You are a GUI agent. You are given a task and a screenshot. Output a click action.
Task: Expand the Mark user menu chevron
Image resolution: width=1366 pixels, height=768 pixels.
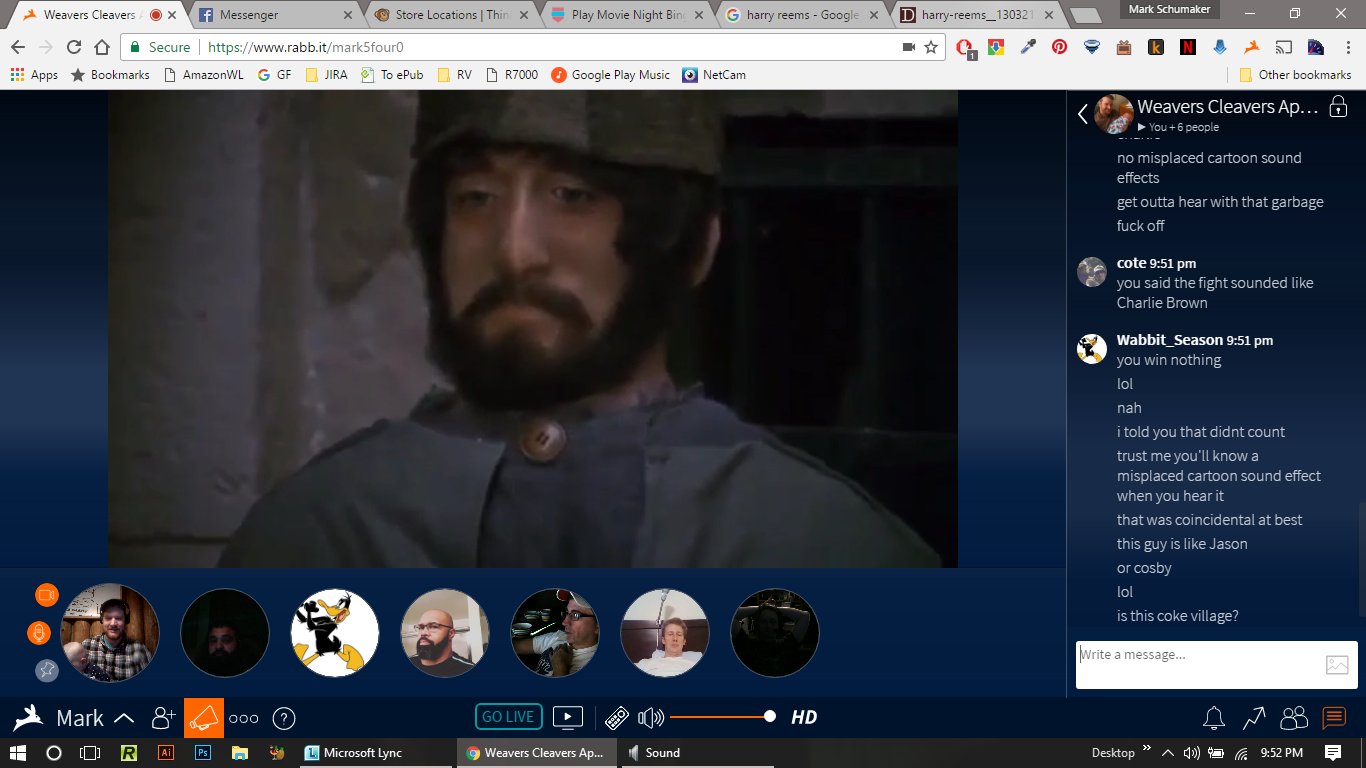[125, 718]
